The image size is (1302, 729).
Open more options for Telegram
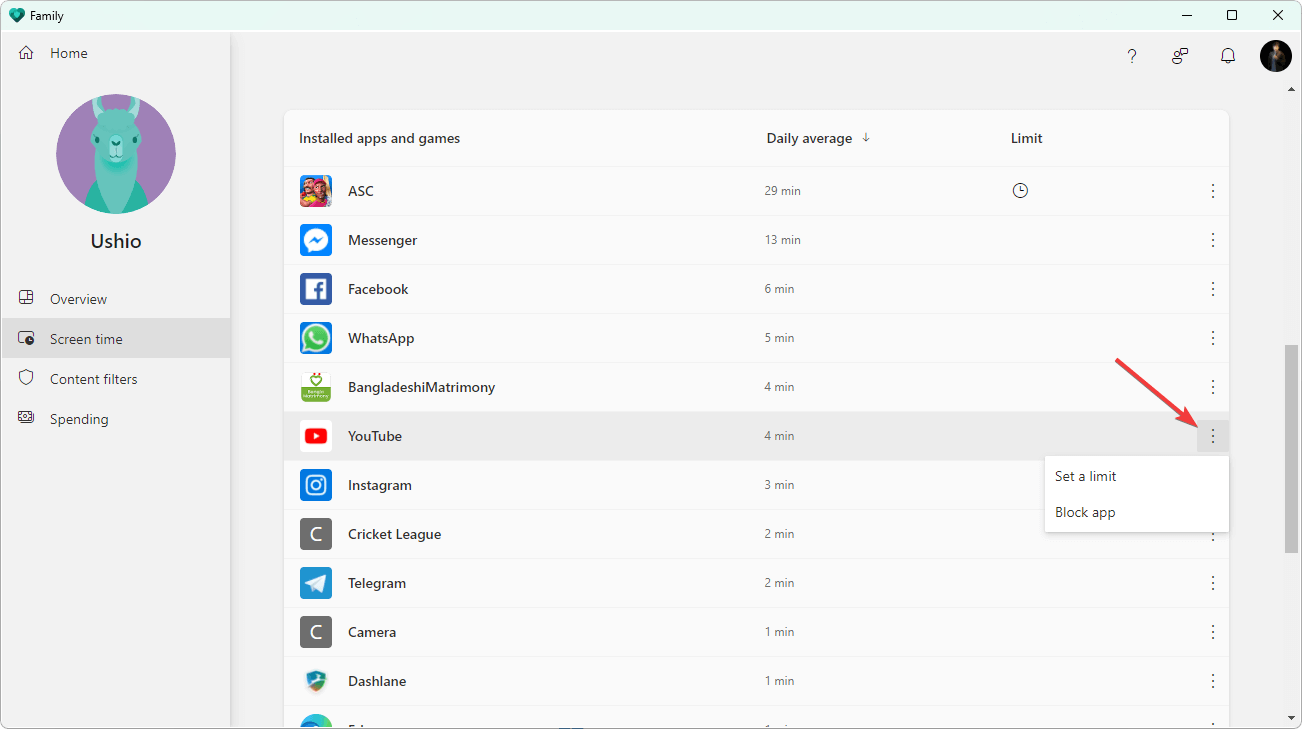click(1213, 583)
